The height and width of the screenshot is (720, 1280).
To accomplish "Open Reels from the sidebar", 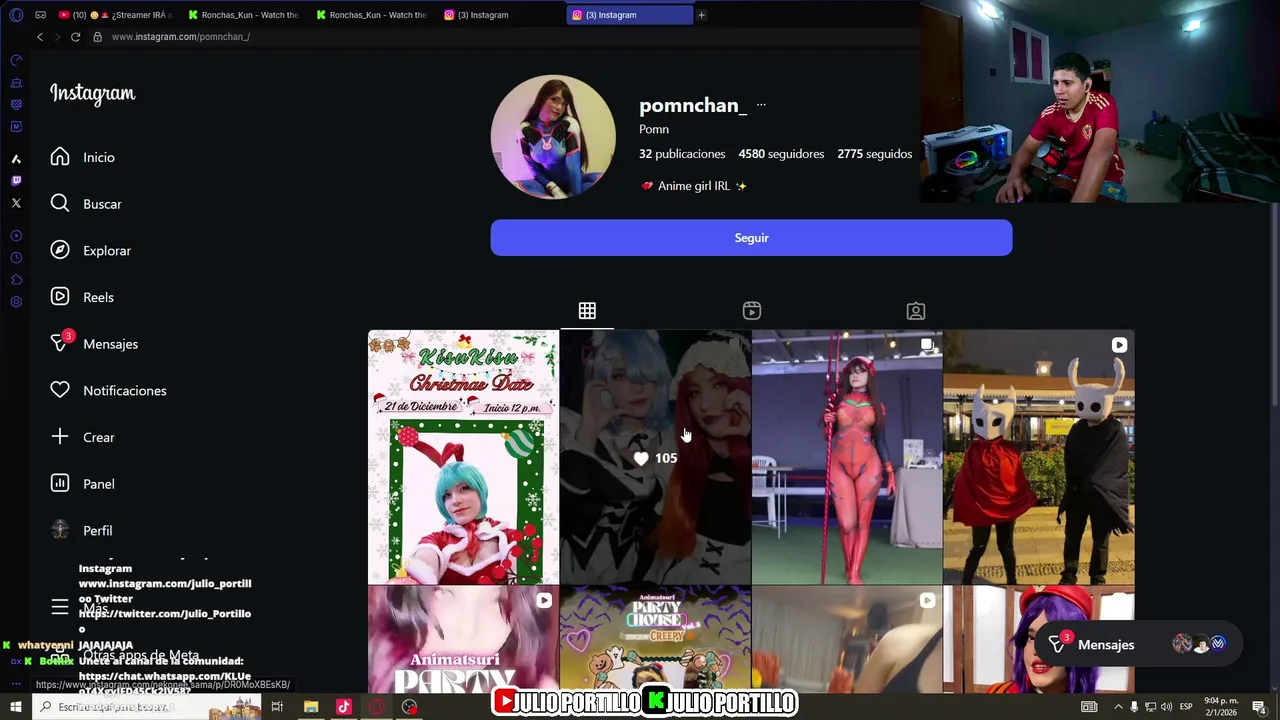I will click(83, 297).
